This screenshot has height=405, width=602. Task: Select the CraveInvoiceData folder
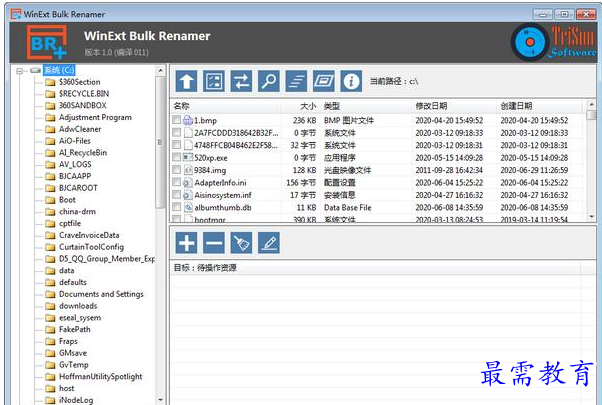(89, 235)
